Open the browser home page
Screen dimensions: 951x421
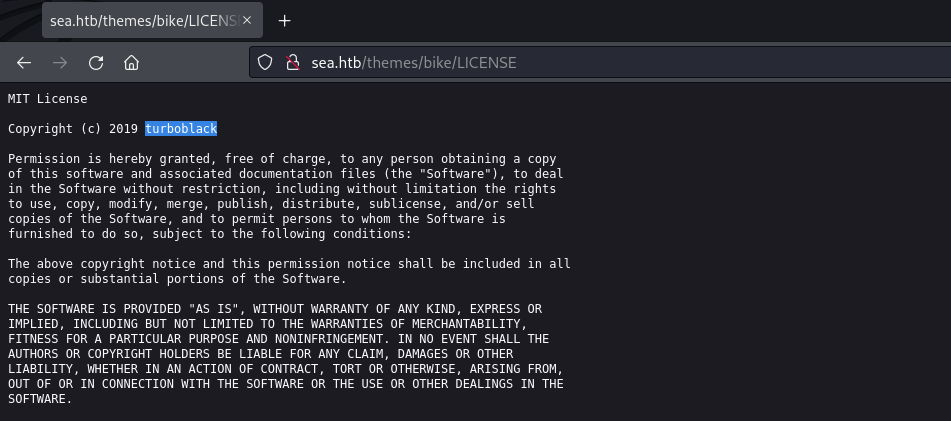tap(132, 62)
